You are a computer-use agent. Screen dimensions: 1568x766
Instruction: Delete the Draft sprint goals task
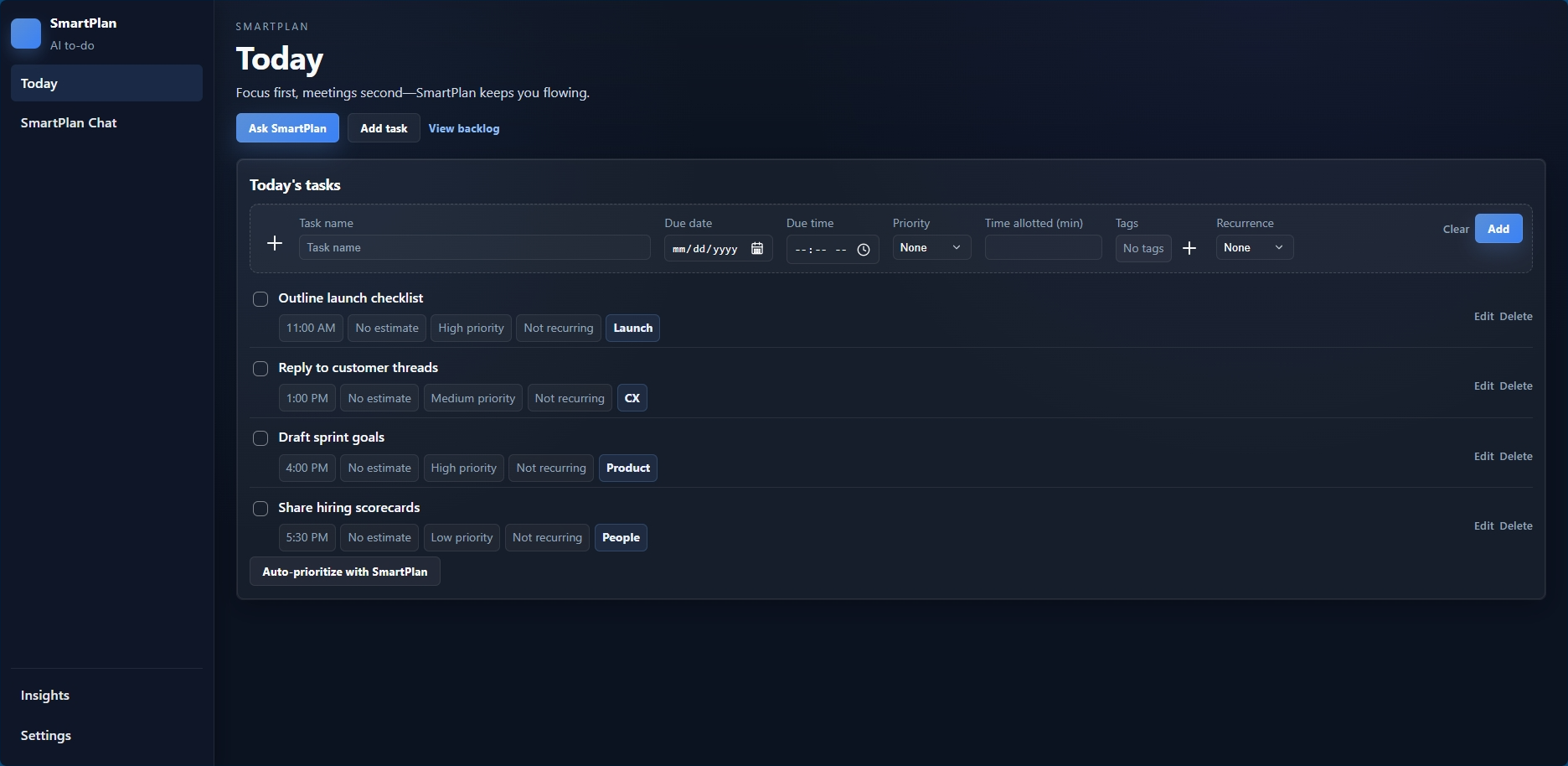[x=1515, y=456]
